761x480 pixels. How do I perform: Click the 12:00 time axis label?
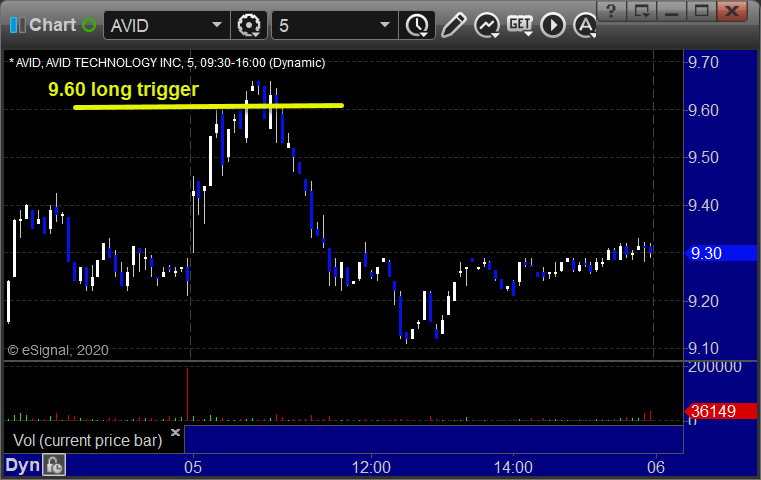pos(371,467)
